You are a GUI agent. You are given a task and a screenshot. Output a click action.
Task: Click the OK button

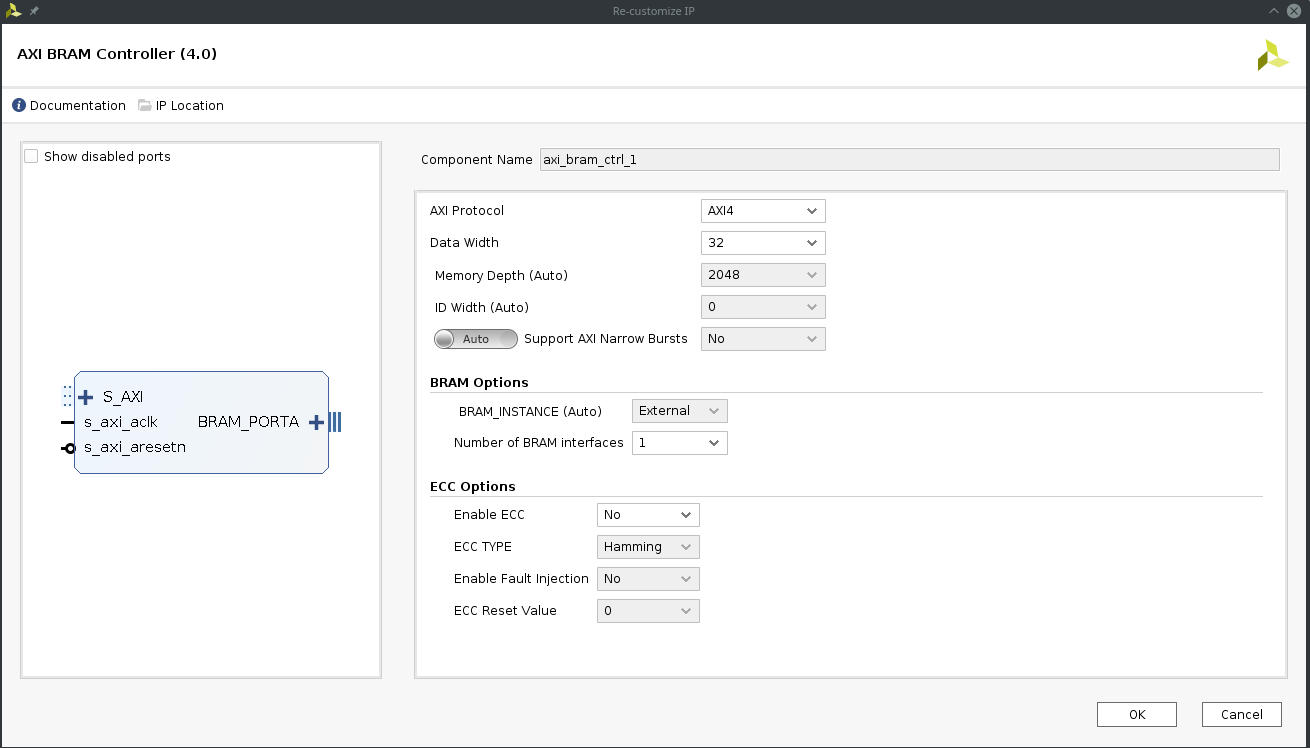[1136, 714]
